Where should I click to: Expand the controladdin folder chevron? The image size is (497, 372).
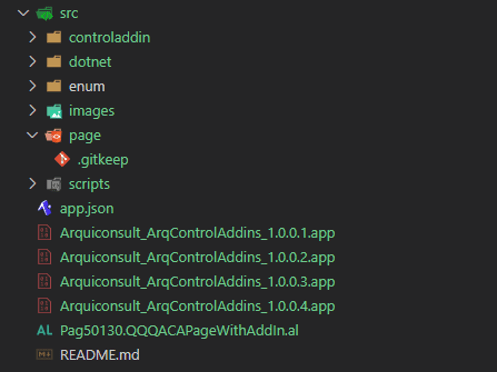pyautogui.click(x=32, y=37)
